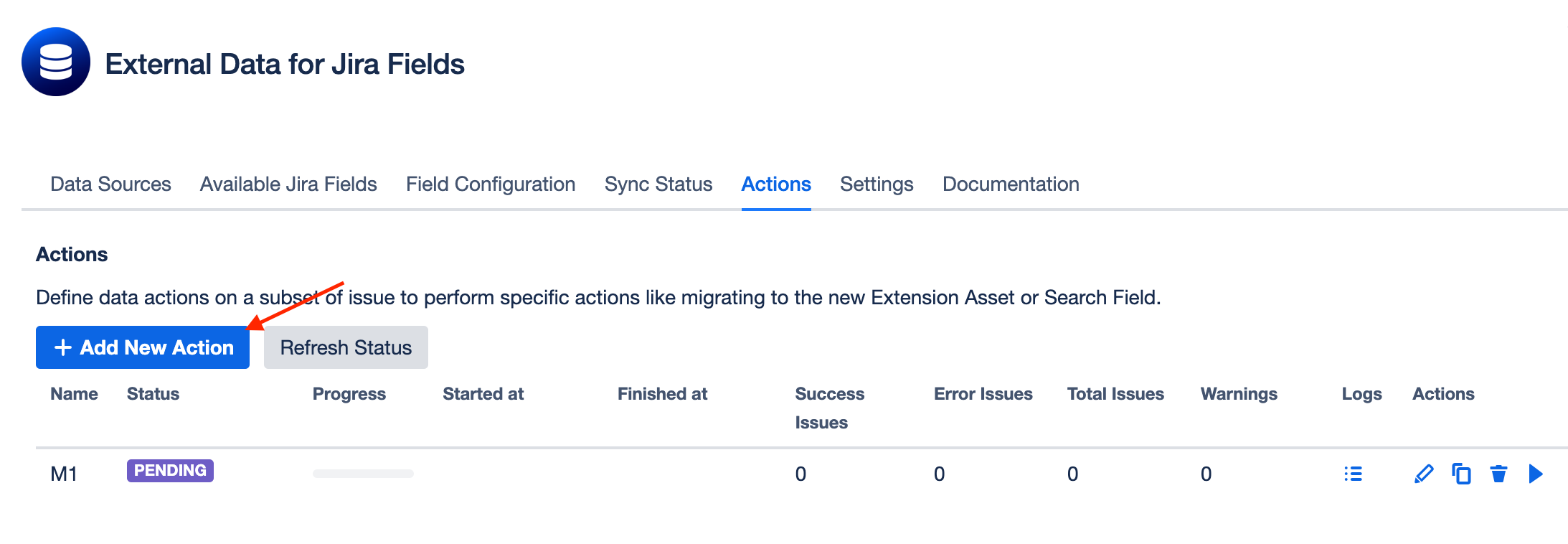Screen dimensions: 1568x544
Task: Switch to the Data Sources tab
Action: [x=110, y=184]
